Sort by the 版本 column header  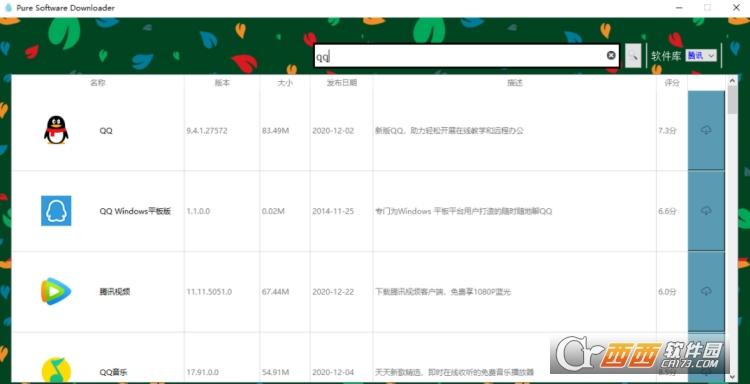click(x=222, y=83)
